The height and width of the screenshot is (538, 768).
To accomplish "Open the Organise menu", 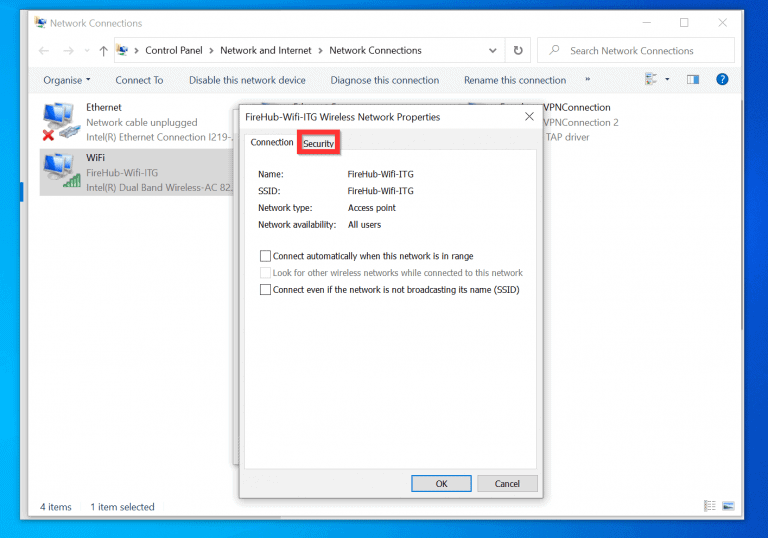I will click(67, 80).
